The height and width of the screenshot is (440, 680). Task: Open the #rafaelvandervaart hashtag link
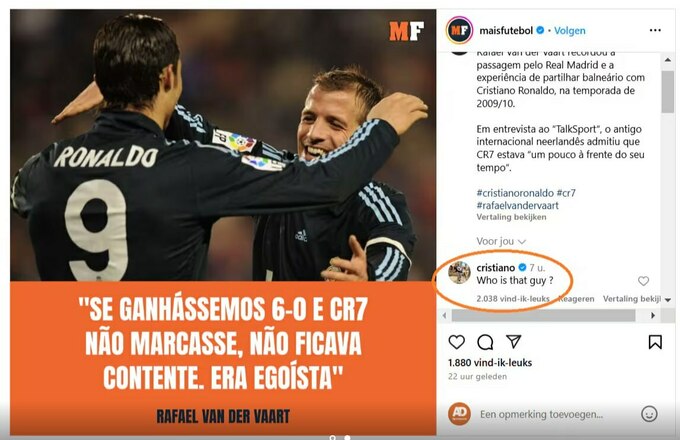click(517, 205)
